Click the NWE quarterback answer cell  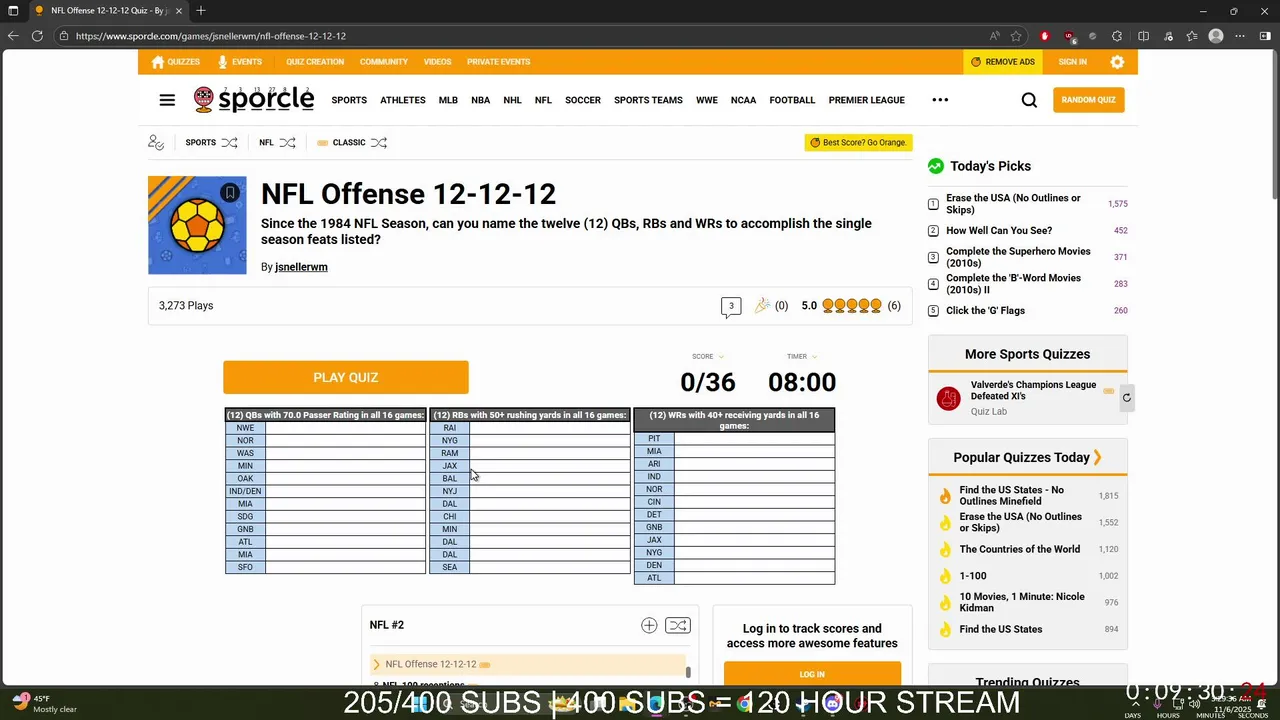[346, 428]
